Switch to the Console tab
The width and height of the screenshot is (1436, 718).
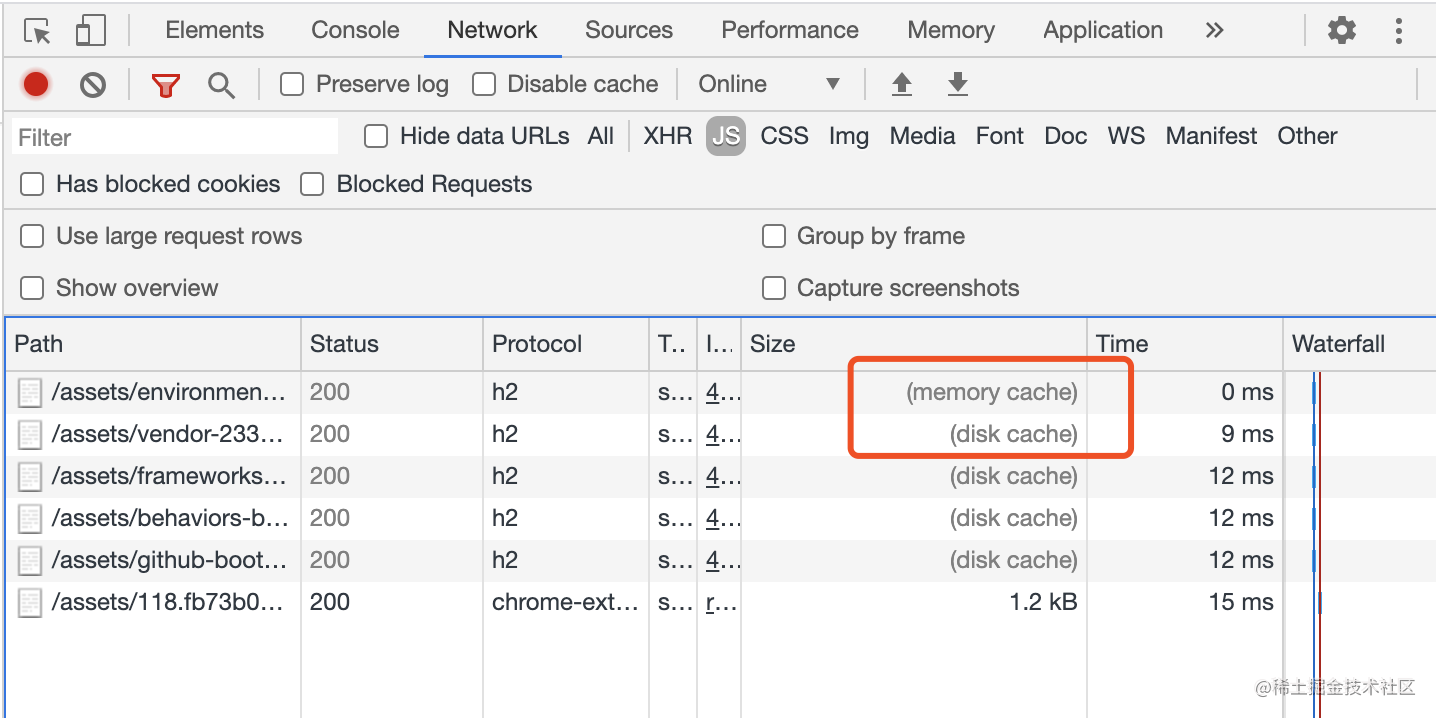tap(356, 30)
